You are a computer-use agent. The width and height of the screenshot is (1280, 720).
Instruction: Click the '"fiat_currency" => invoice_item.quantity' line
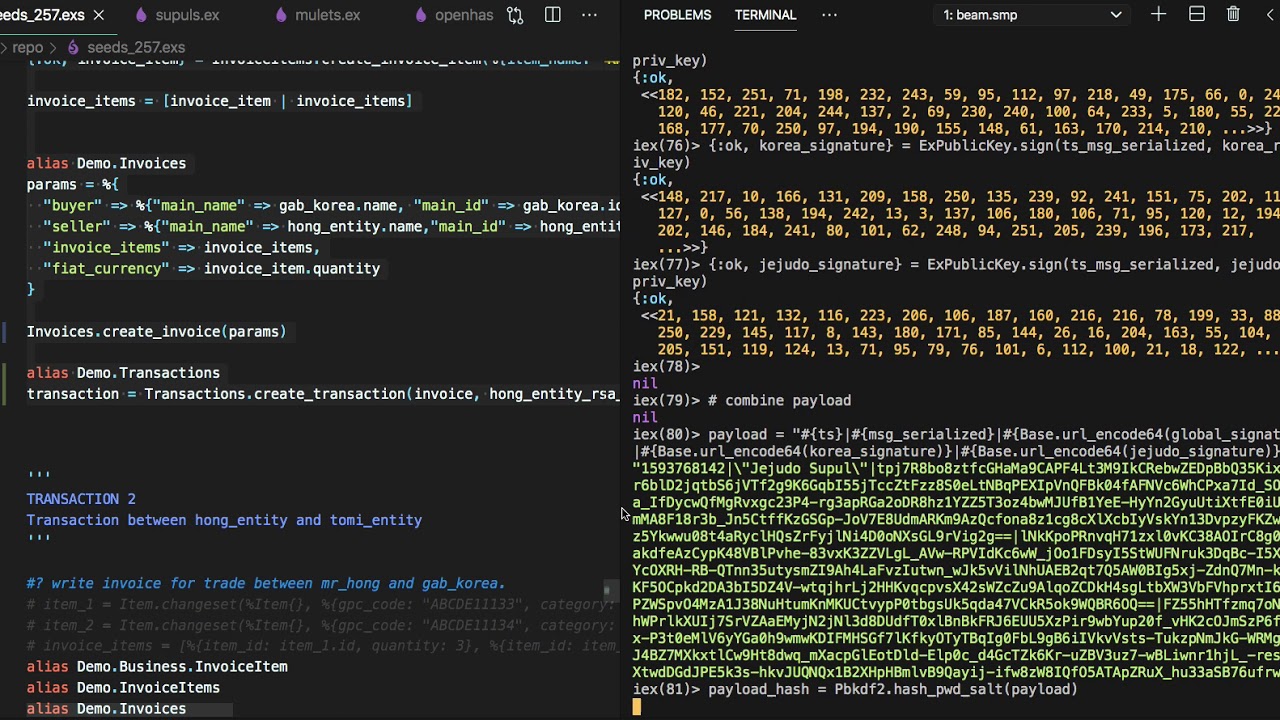[211, 268]
